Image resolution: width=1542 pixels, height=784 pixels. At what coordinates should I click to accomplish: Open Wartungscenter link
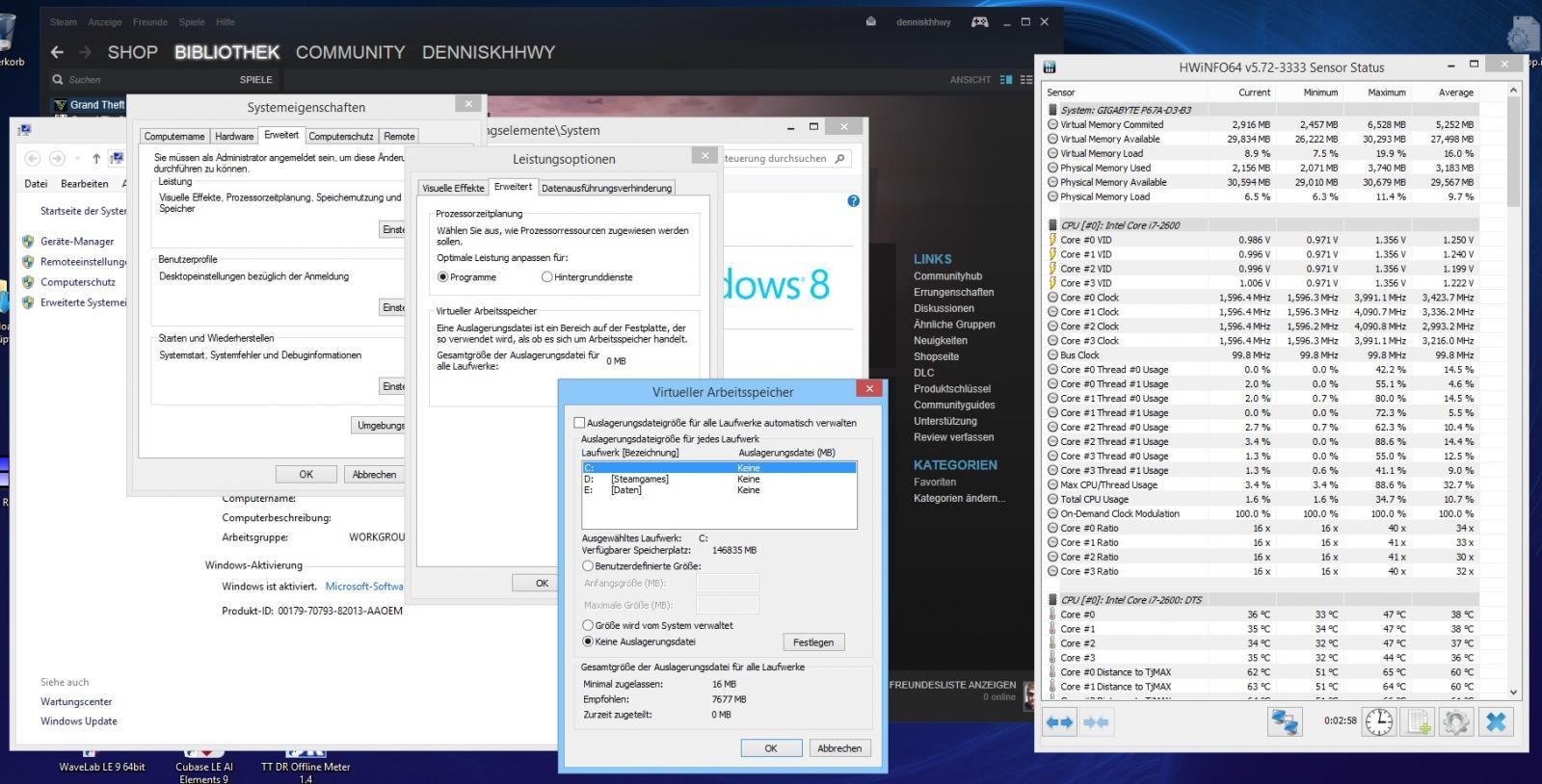[x=76, y=701]
